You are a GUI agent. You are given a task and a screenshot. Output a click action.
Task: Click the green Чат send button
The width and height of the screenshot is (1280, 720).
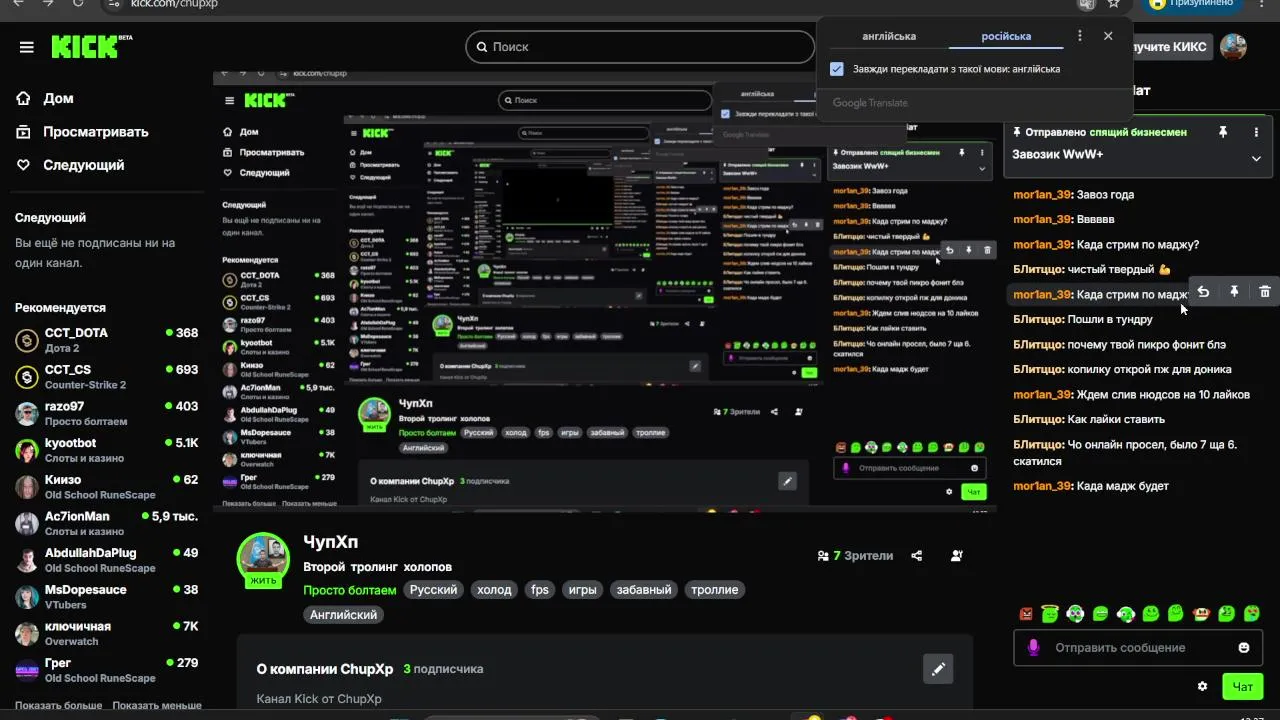1242,686
